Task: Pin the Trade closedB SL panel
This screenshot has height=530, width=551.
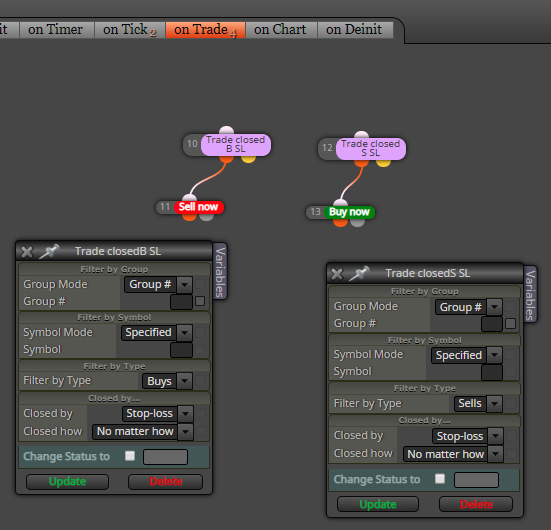Action: point(48,251)
